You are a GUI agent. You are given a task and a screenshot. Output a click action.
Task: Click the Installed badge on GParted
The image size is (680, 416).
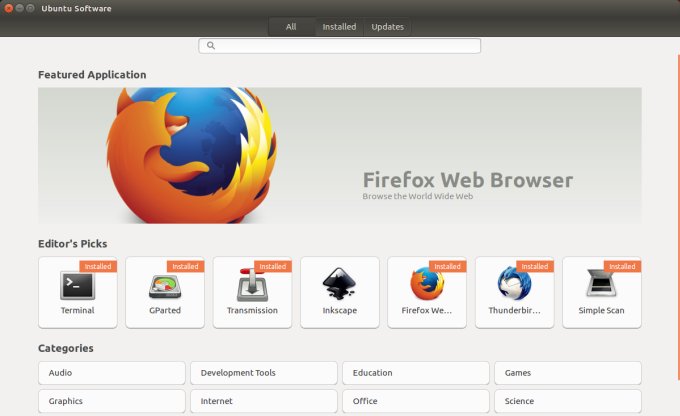[x=185, y=266]
